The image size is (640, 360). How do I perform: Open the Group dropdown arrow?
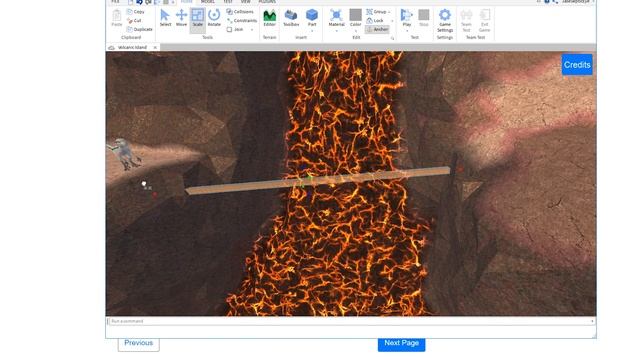[x=389, y=12]
